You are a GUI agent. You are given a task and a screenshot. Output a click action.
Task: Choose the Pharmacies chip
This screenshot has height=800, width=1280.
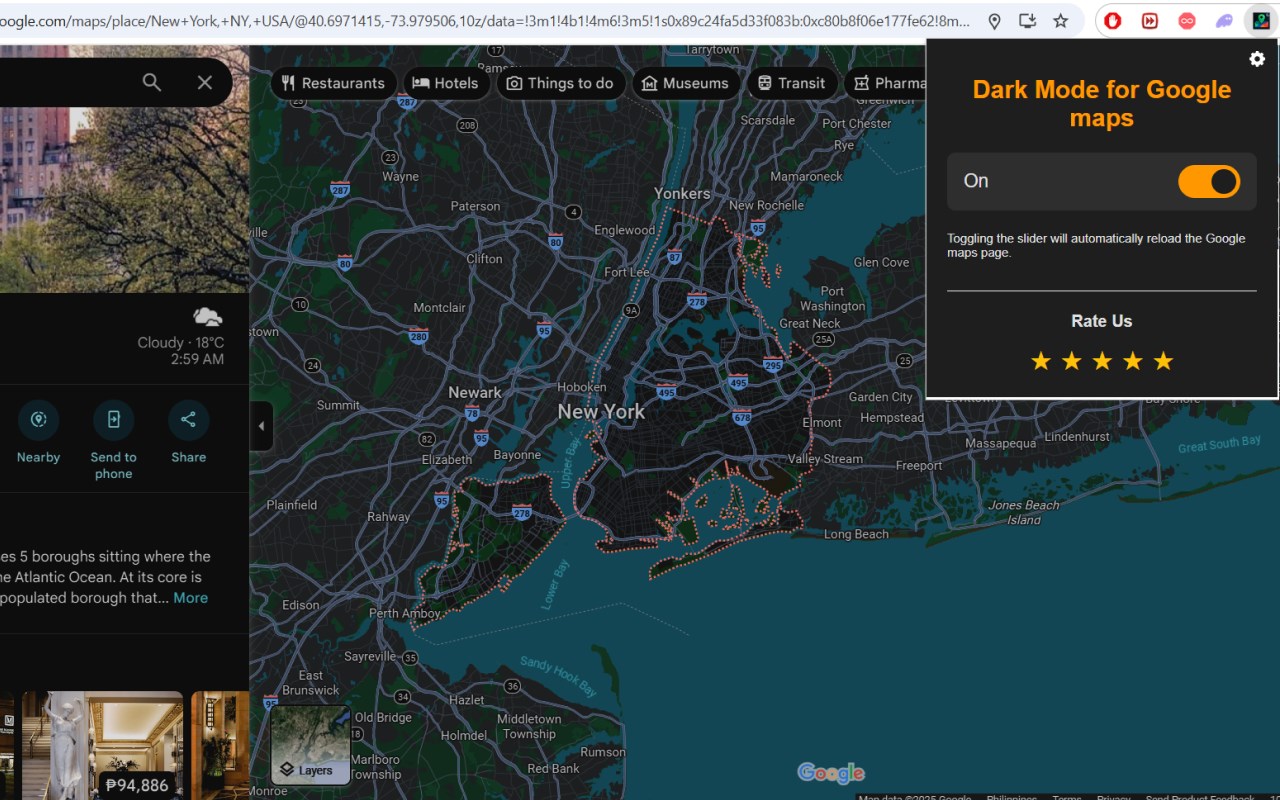click(886, 83)
